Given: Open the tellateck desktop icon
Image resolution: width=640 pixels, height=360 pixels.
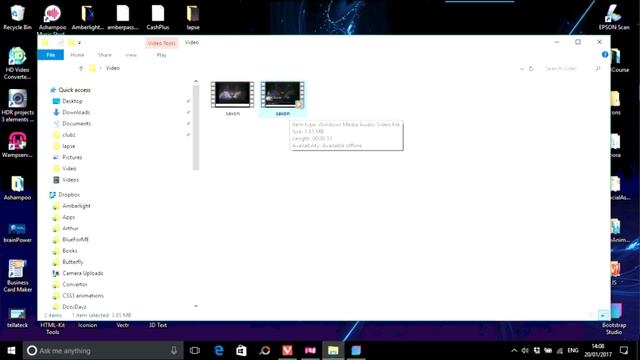Looking at the screenshot, I should tap(17, 318).
